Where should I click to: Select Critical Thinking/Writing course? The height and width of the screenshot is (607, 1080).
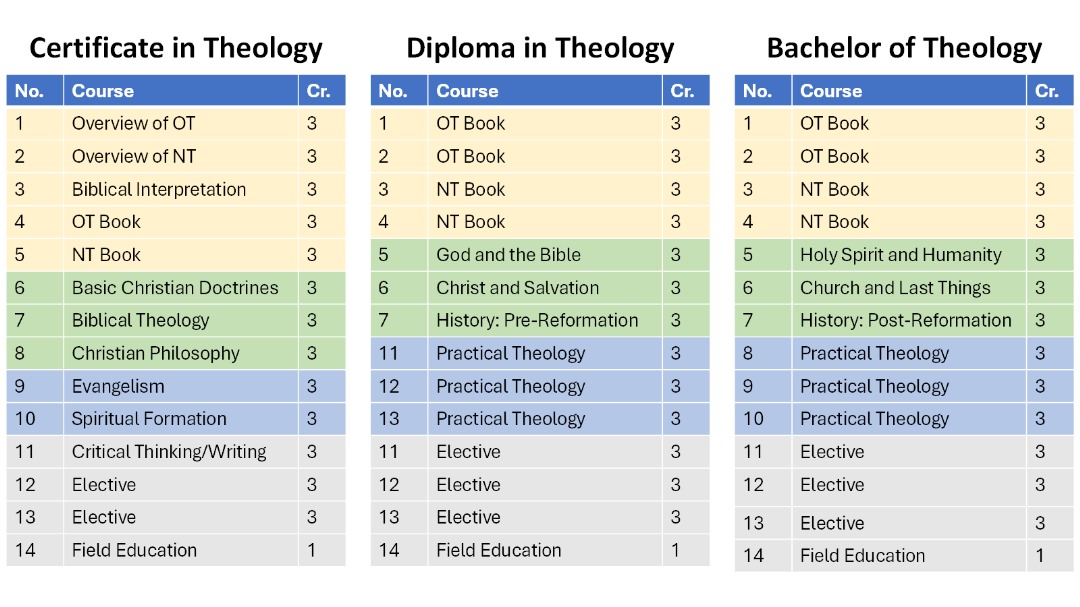(x=169, y=452)
